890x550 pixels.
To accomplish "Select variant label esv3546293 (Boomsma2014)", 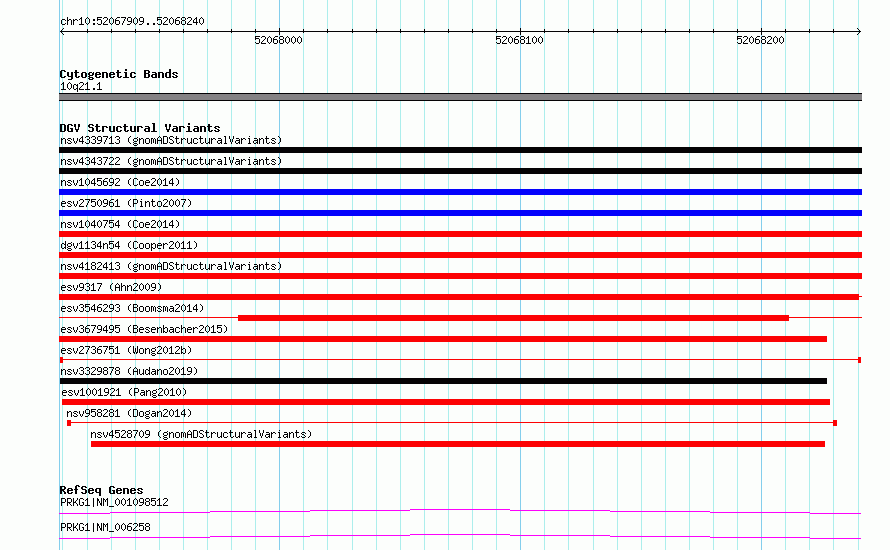I will click(132, 308).
